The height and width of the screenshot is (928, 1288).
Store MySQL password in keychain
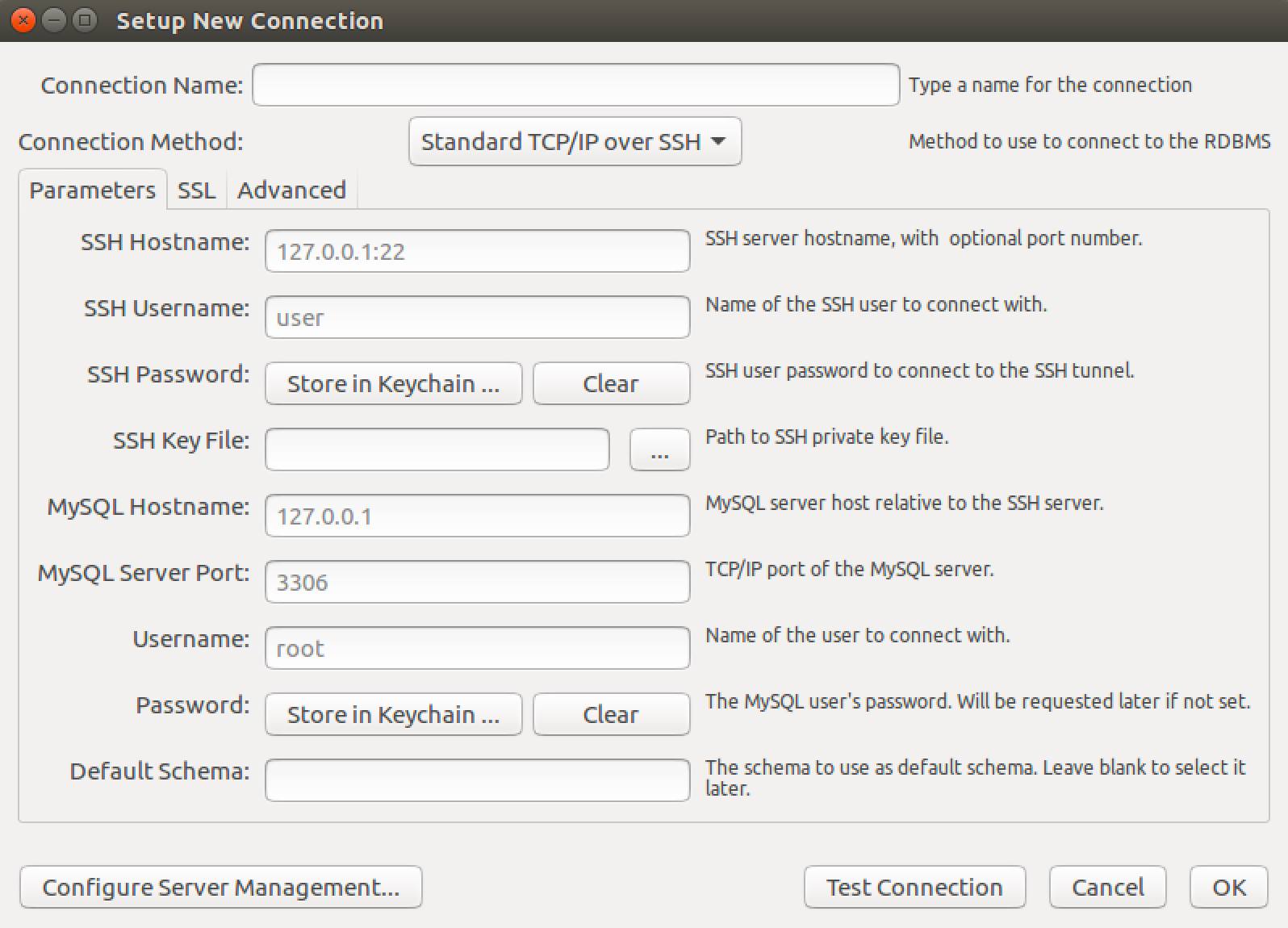393,715
